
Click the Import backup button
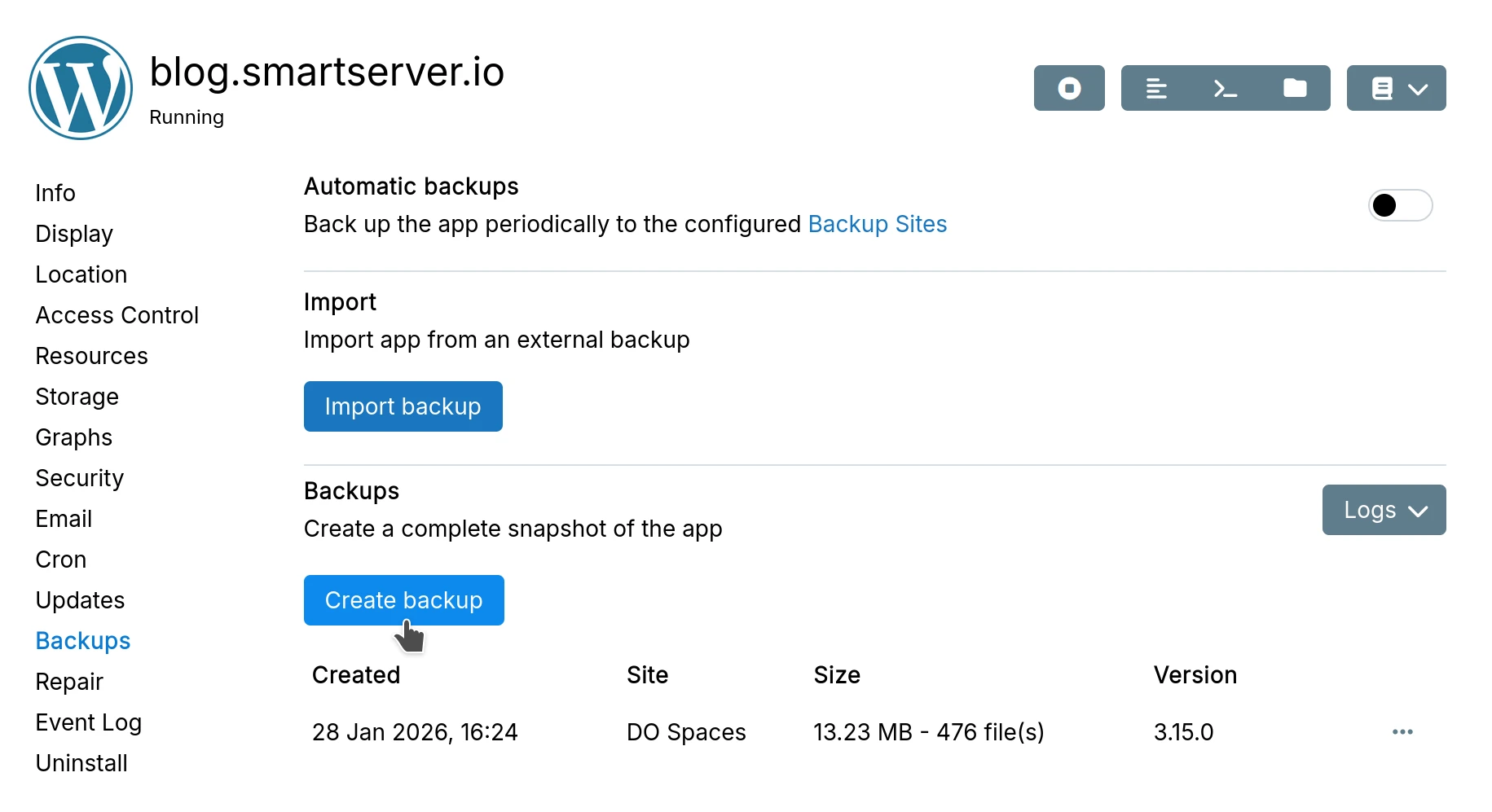[403, 406]
